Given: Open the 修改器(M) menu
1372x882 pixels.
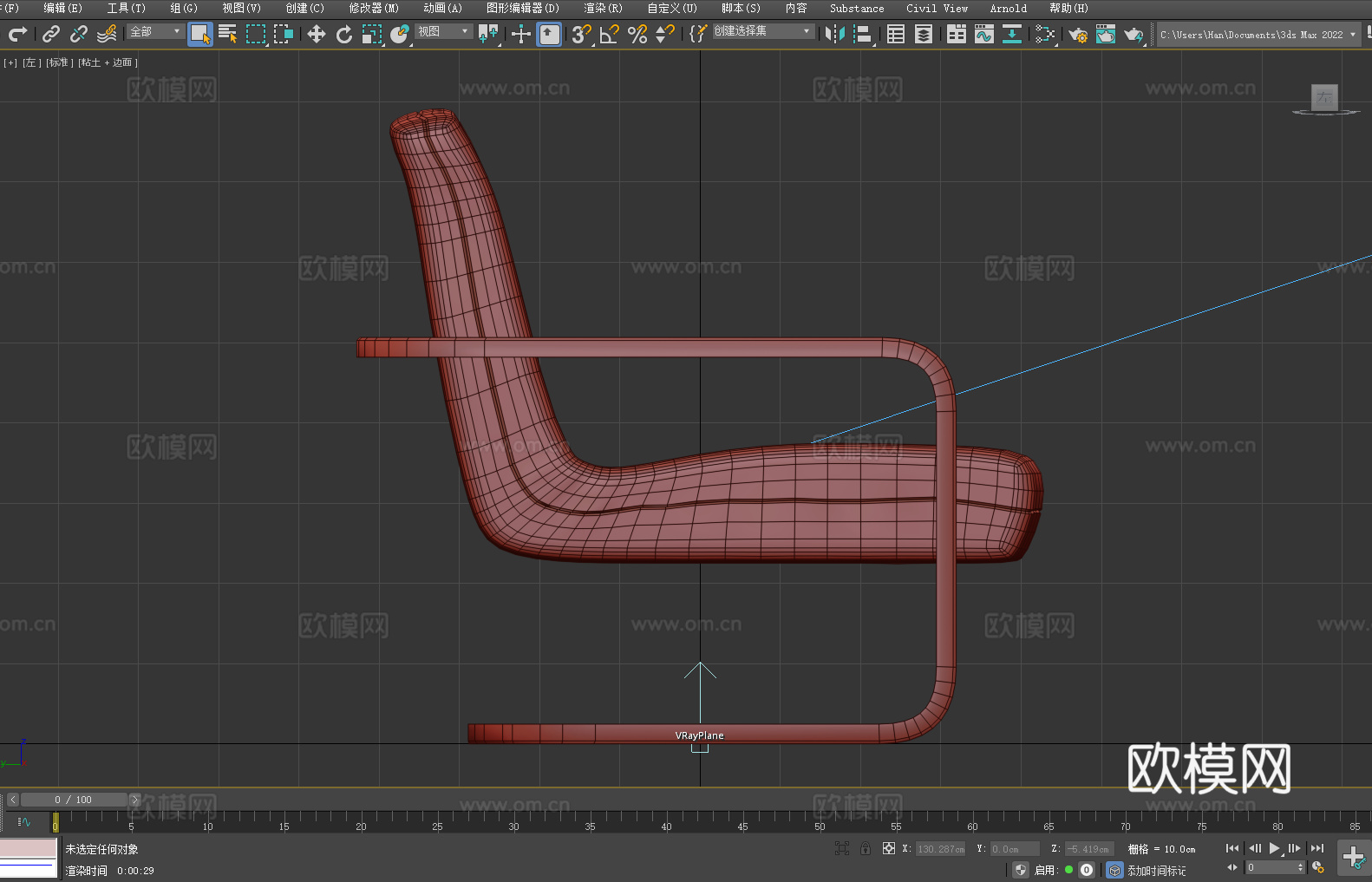Looking at the screenshot, I should [374, 8].
